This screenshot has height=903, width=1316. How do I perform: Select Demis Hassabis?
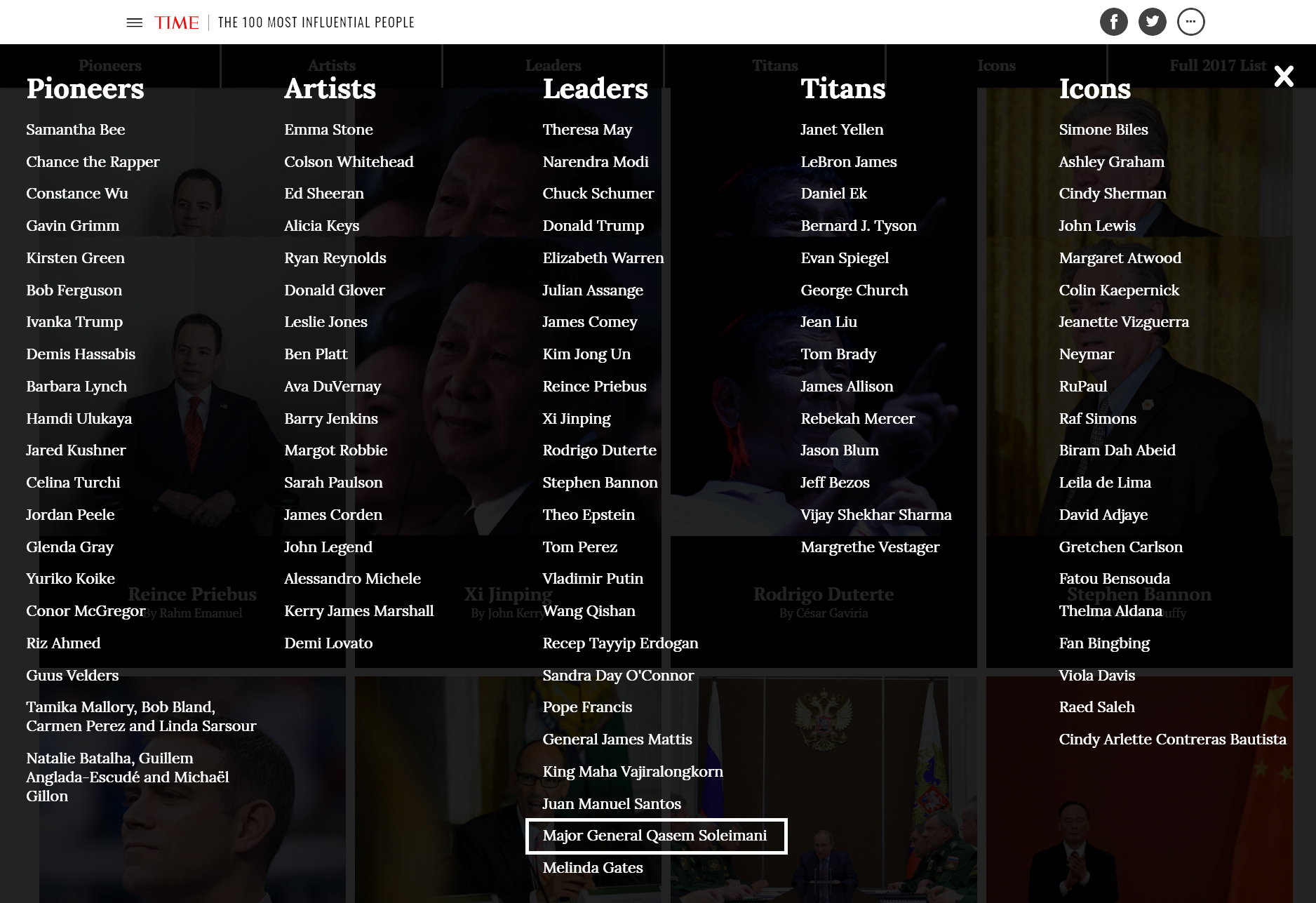coord(81,354)
